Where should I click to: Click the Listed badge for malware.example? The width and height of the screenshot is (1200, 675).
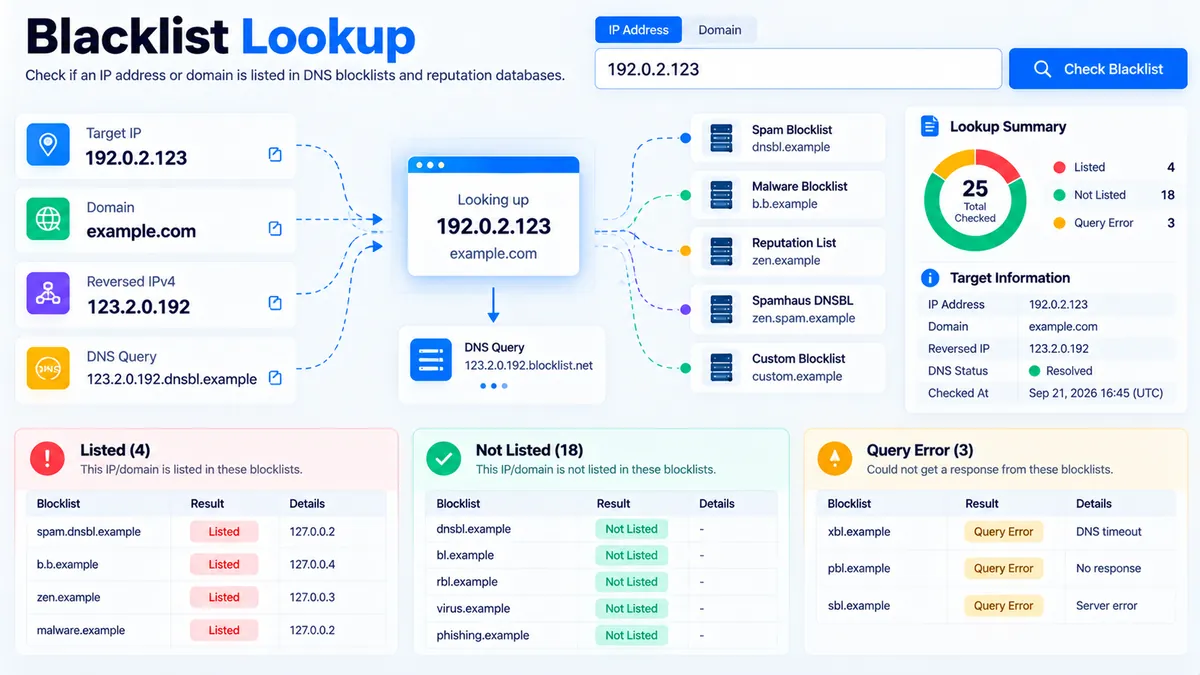tap(224, 630)
